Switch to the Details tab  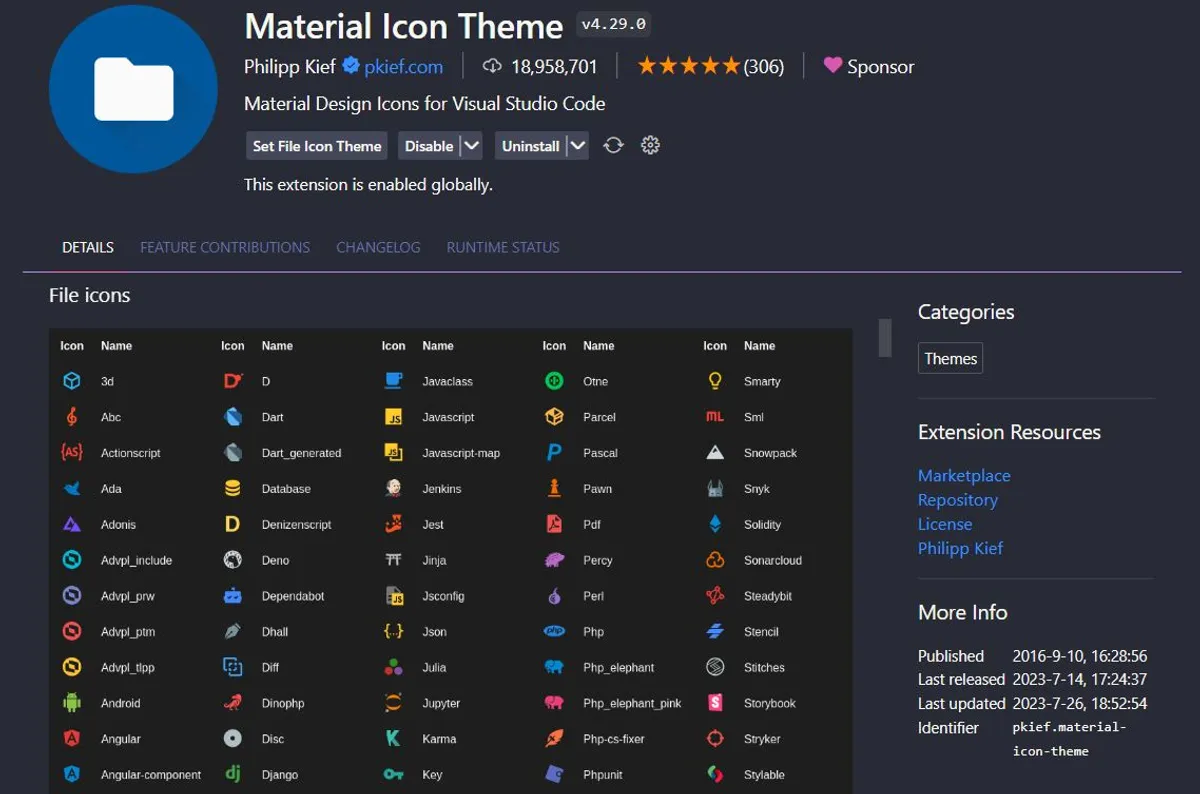(x=88, y=247)
